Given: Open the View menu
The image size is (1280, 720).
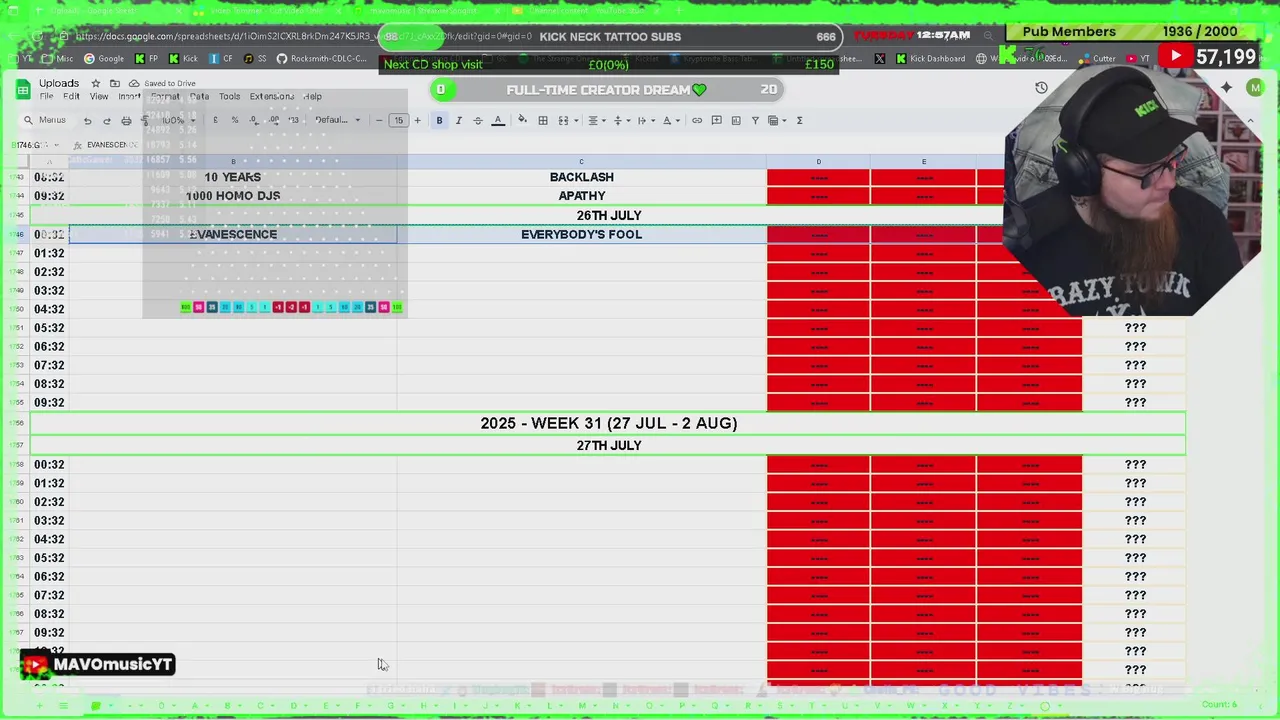Looking at the screenshot, I should point(99,97).
